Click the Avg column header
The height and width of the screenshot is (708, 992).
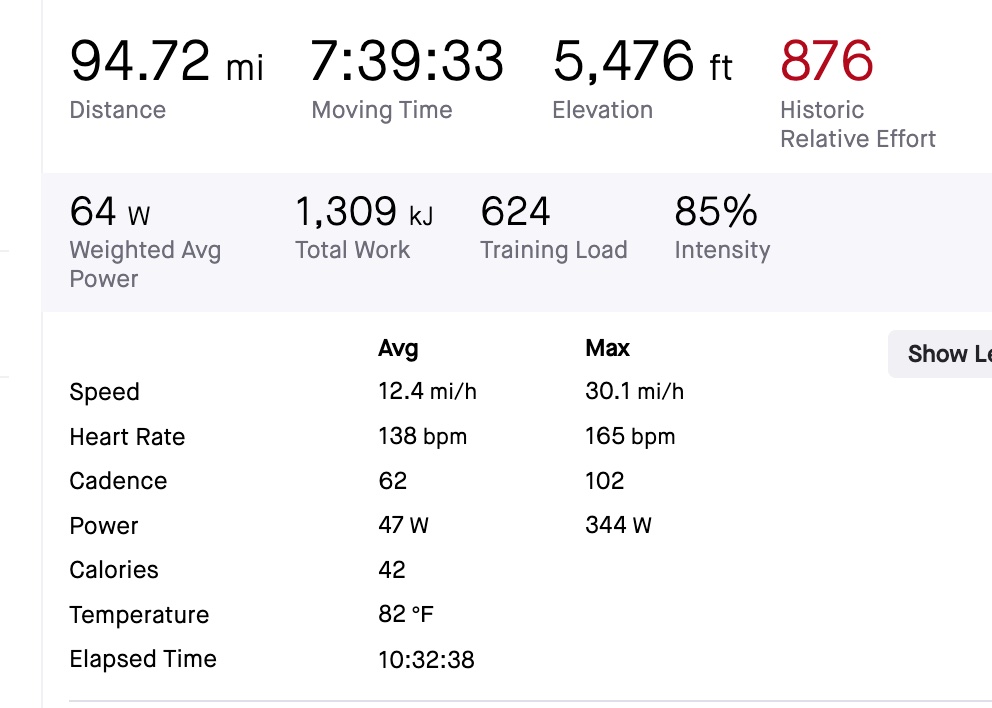point(398,348)
